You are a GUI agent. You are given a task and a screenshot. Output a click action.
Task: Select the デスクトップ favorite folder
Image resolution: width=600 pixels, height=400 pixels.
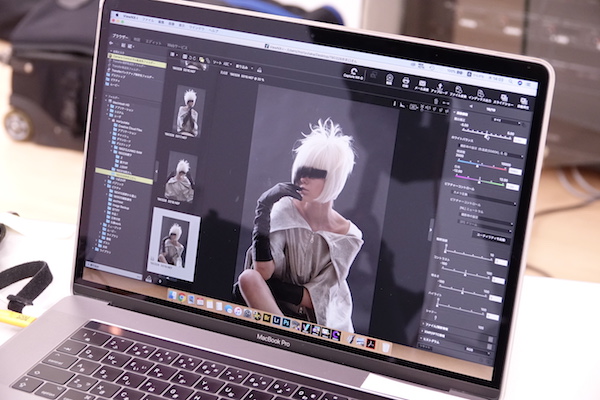pos(115,76)
